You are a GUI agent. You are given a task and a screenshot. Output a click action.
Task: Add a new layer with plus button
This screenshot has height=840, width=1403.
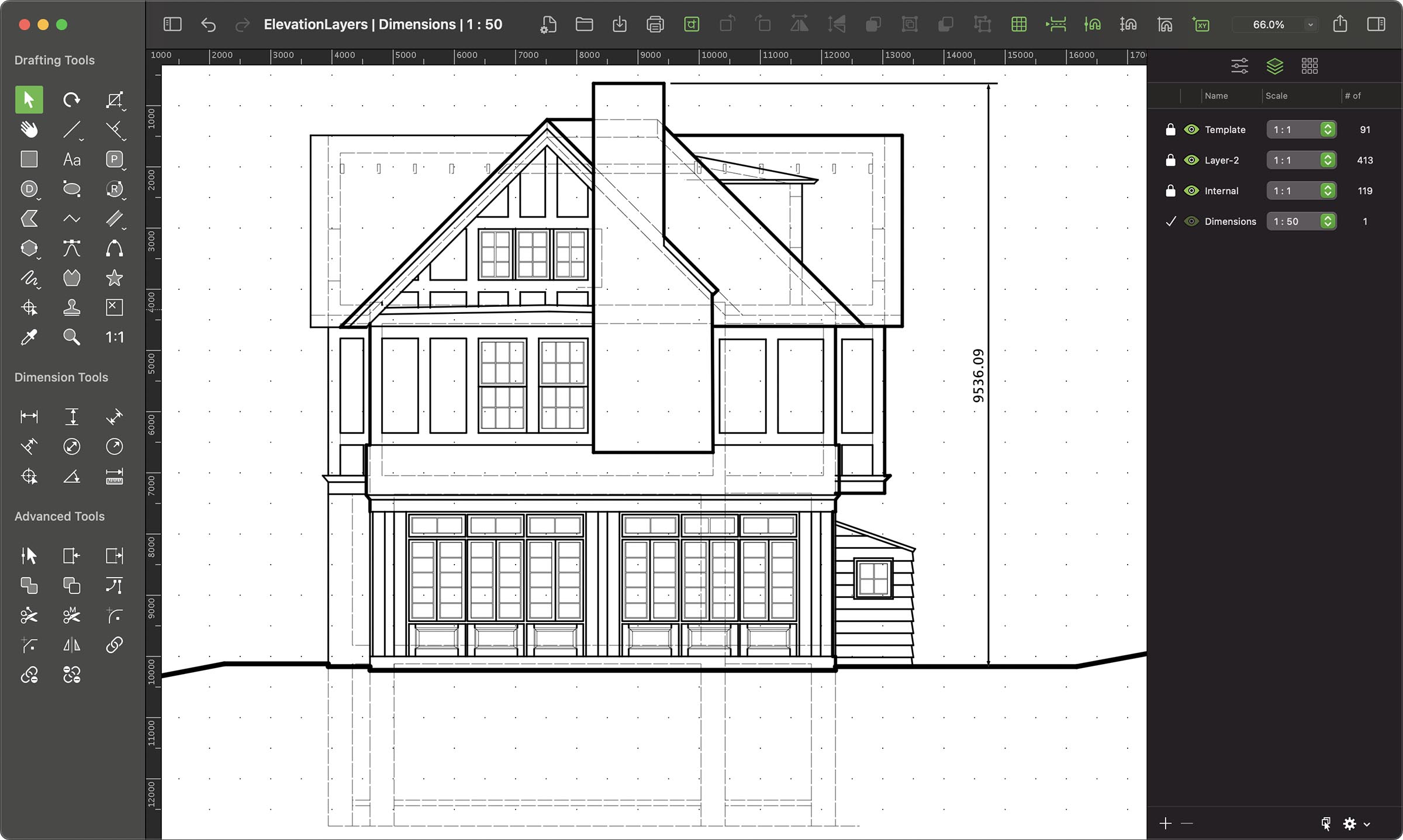tap(1165, 824)
